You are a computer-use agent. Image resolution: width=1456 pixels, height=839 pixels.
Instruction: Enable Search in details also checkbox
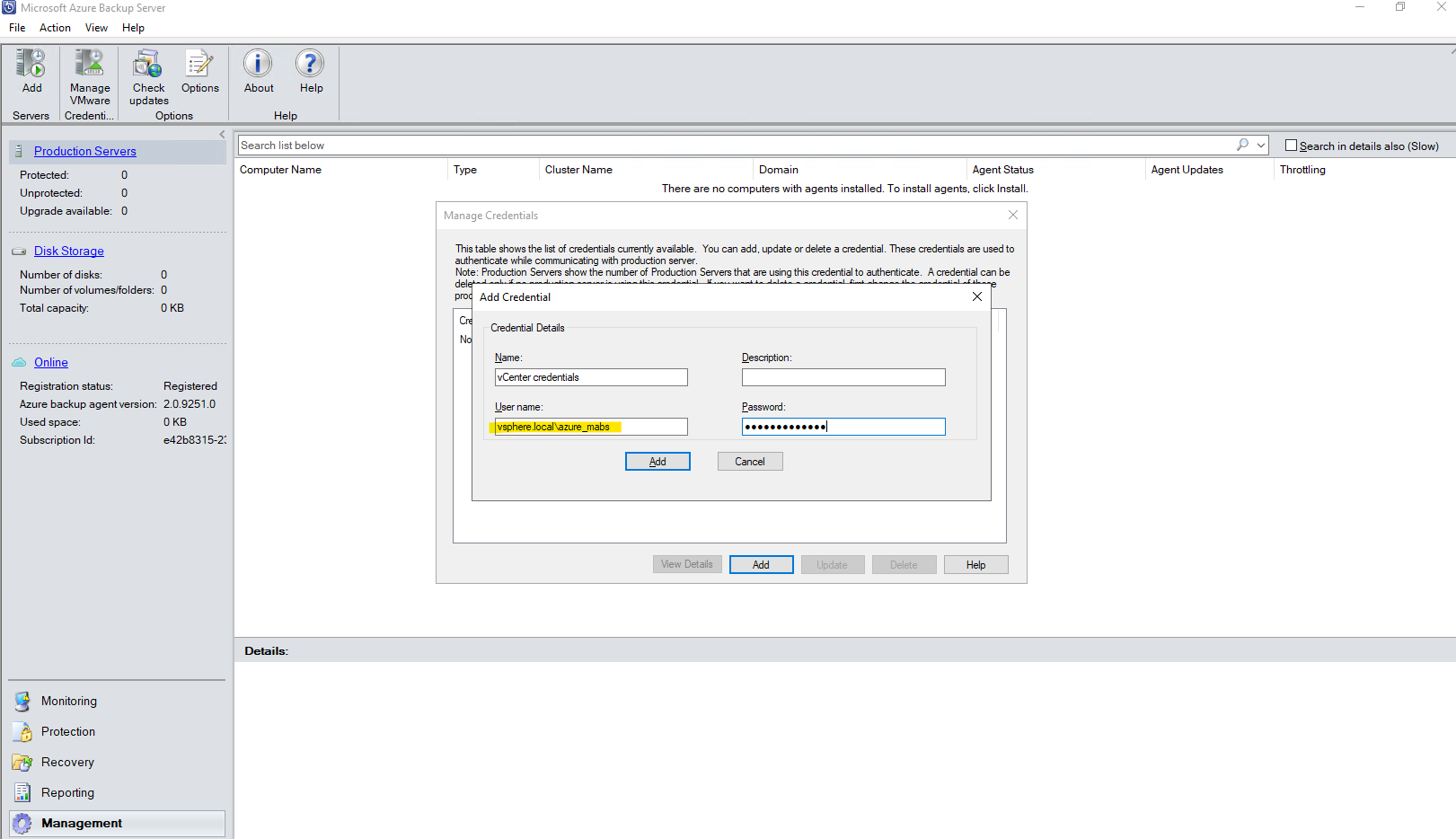pos(1291,146)
